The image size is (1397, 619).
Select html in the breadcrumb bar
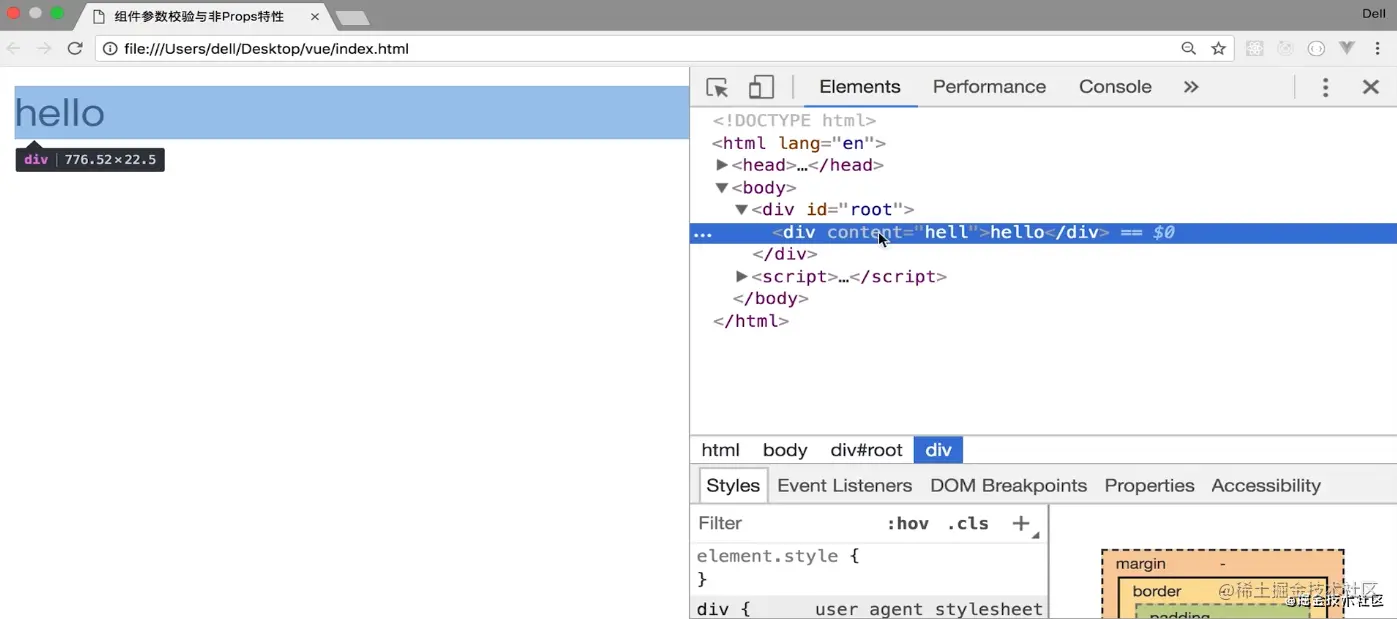point(720,450)
